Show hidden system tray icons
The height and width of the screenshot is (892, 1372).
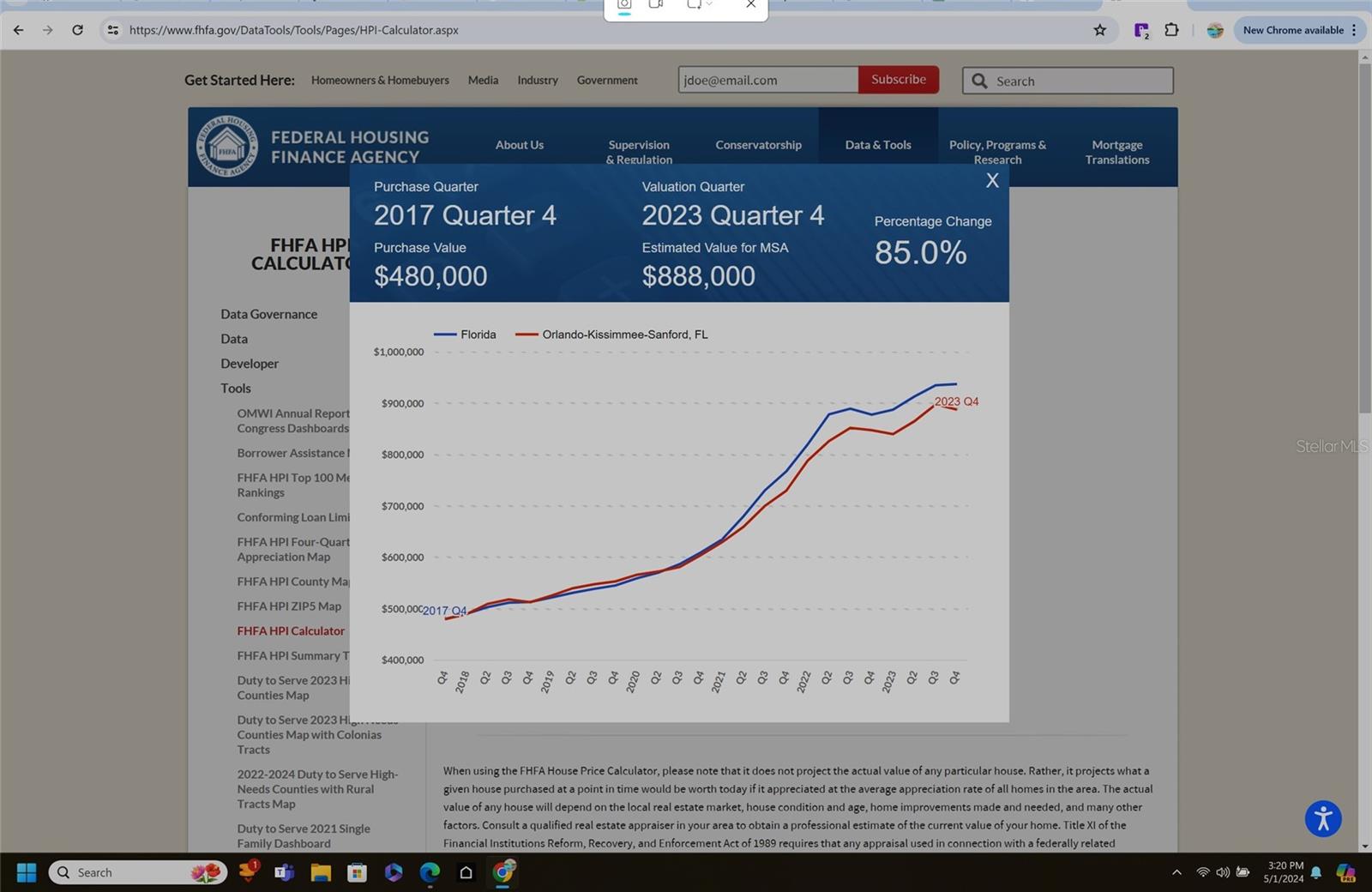pyautogui.click(x=1176, y=872)
